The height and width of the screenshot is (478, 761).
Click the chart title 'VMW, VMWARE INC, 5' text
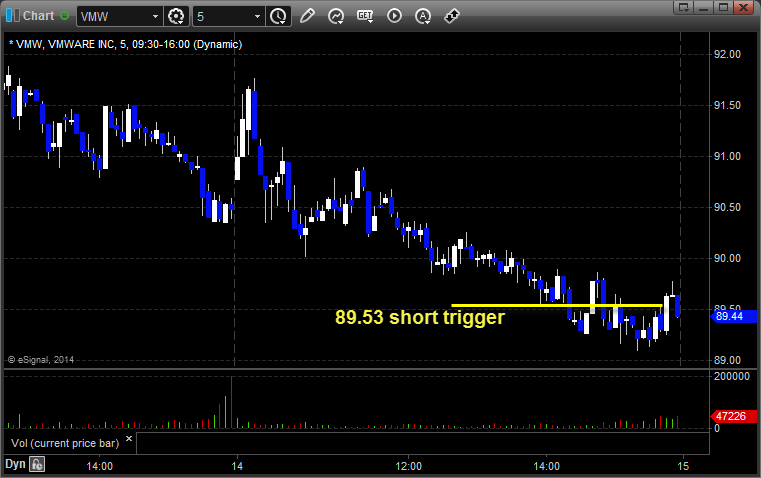click(67, 44)
